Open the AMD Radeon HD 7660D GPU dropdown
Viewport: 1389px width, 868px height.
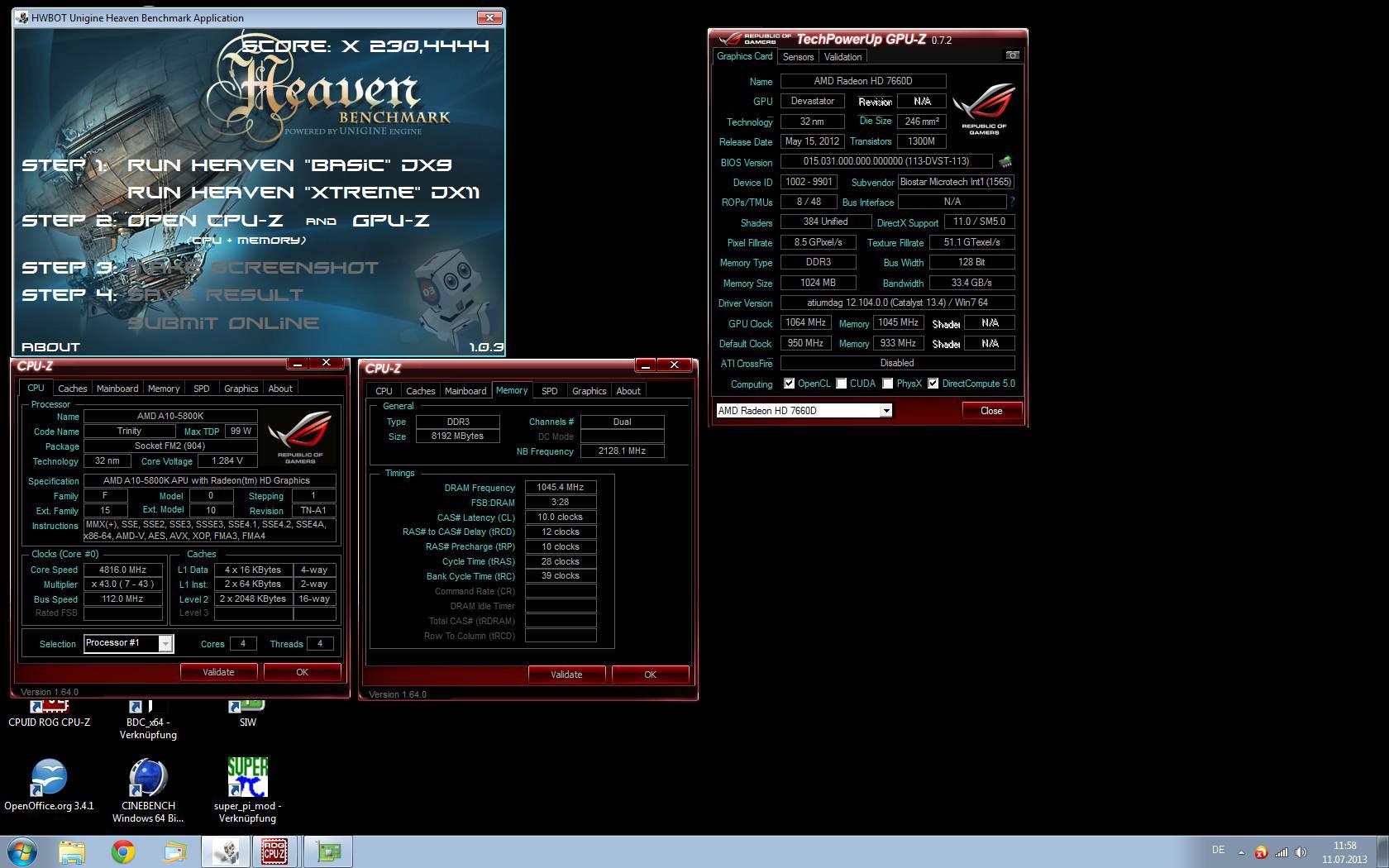point(804,410)
